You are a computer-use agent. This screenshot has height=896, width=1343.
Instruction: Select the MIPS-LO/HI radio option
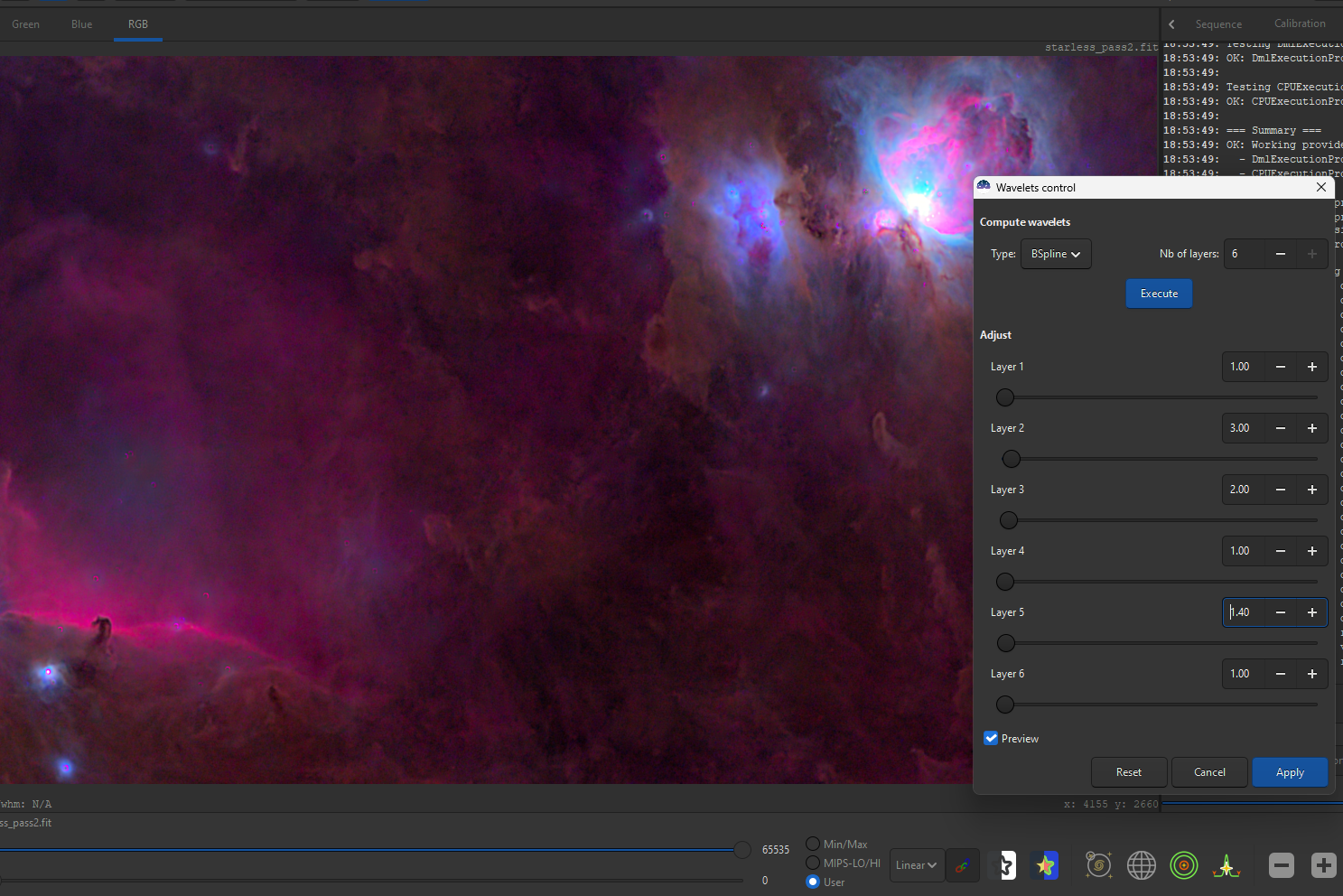pyautogui.click(x=813, y=863)
